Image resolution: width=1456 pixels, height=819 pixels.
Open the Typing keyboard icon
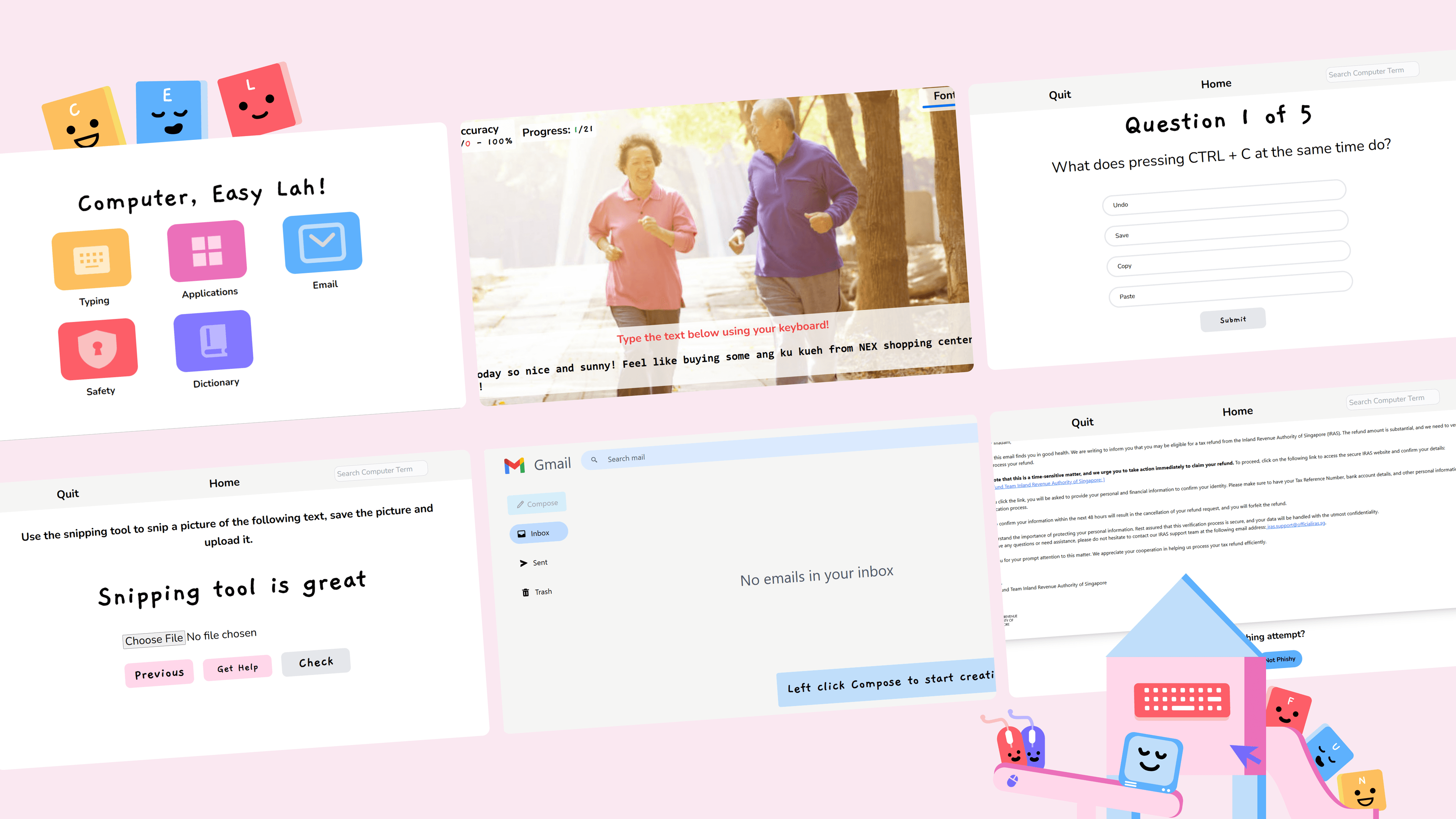tap(91, 259)
